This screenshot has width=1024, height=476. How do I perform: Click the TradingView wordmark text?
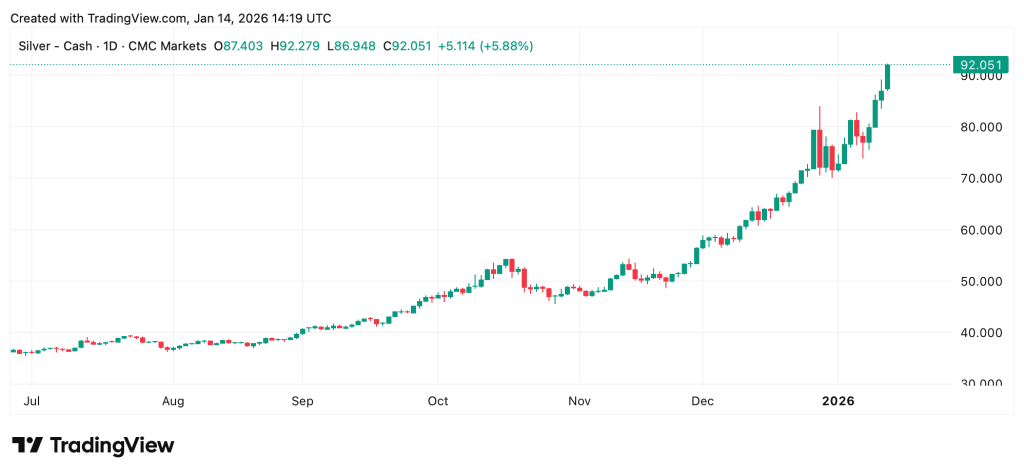coord(112,445)
